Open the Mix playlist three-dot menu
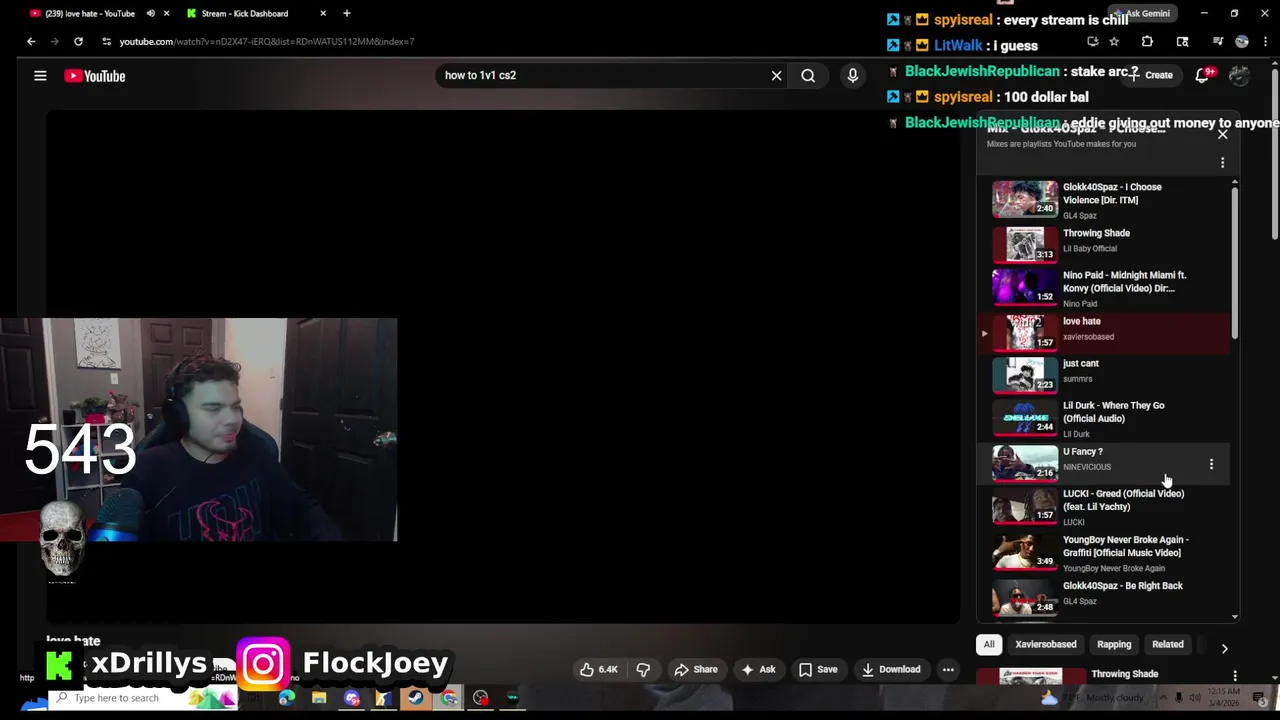The height and width of the screenshot is (720, 1280). pyautogui.click(x=1222, y=162)
